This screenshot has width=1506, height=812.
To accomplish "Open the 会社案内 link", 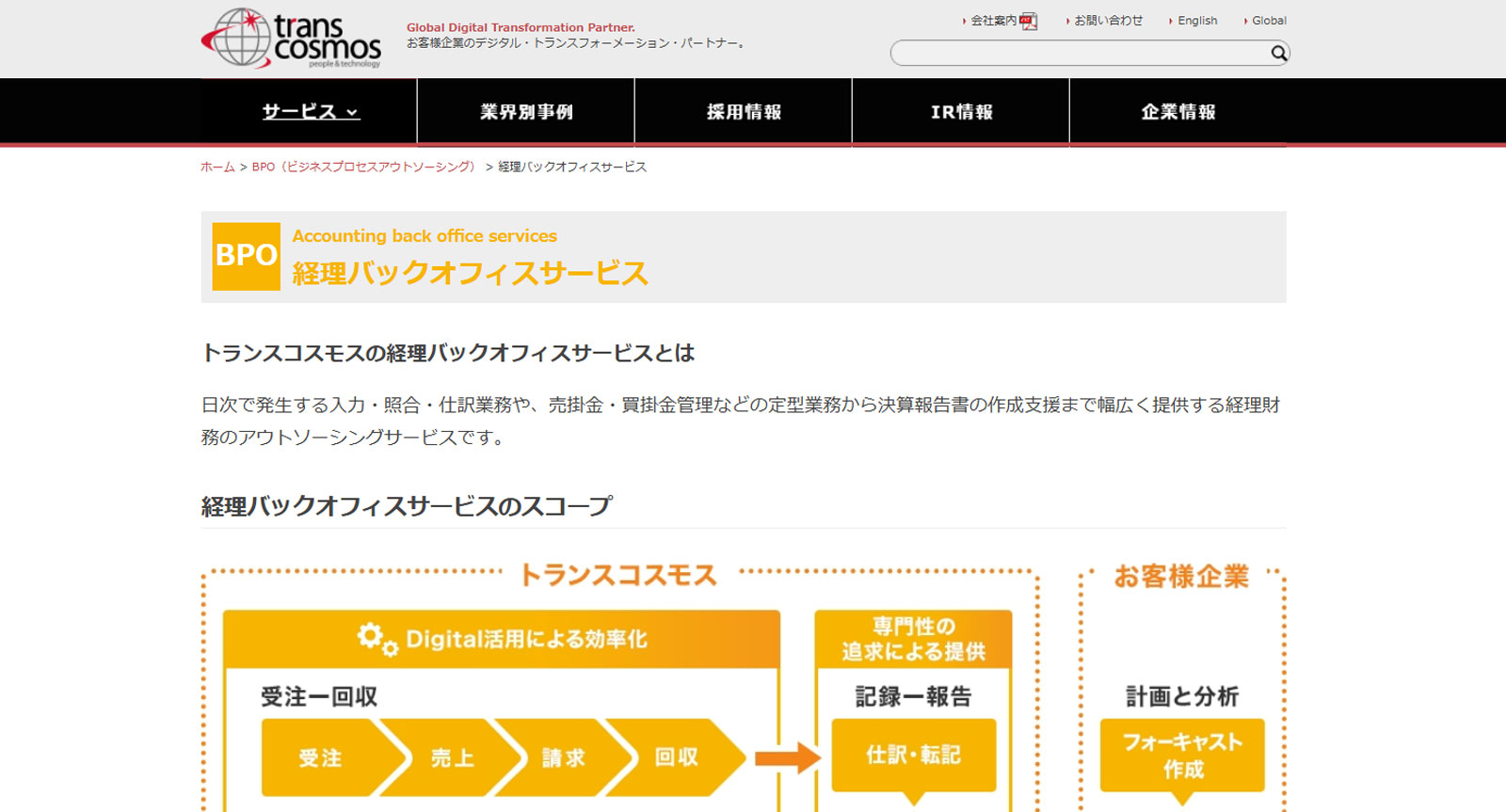I will click(x=993, y=21).
